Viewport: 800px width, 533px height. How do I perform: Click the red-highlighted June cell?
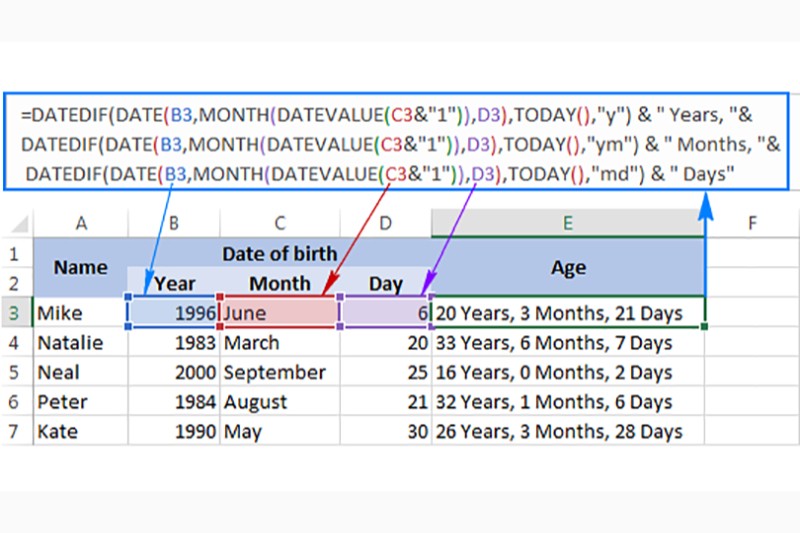pyautogui.click(x=279, y=313)
